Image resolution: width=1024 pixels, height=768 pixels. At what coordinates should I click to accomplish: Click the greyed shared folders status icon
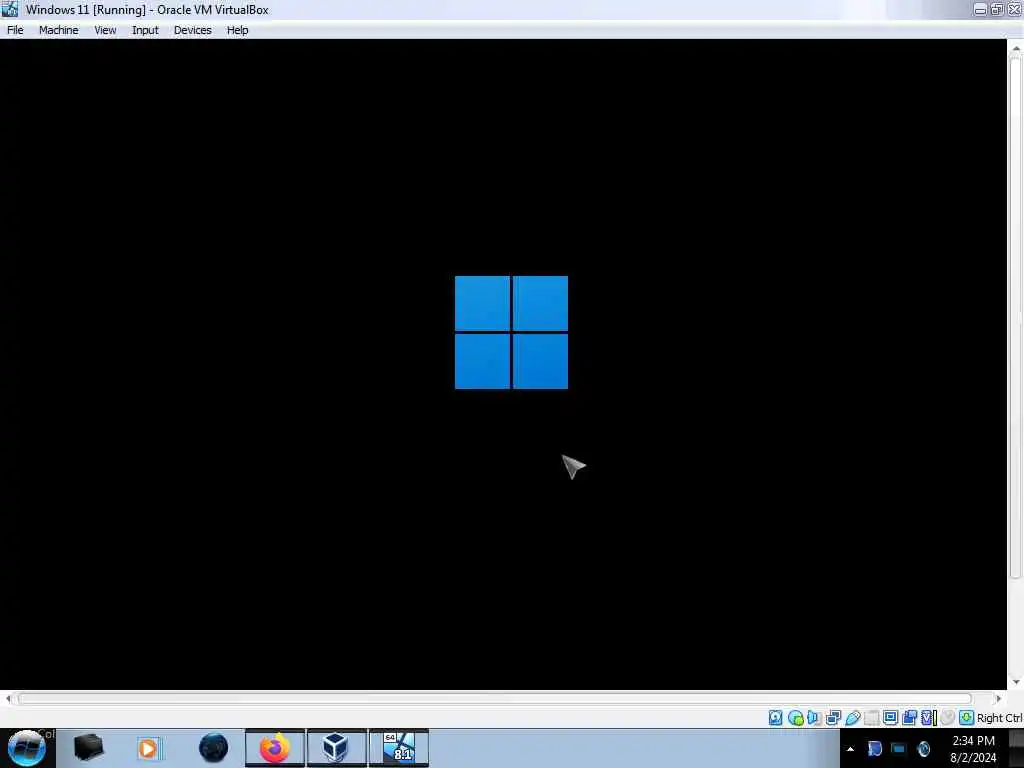pos(872,718)
